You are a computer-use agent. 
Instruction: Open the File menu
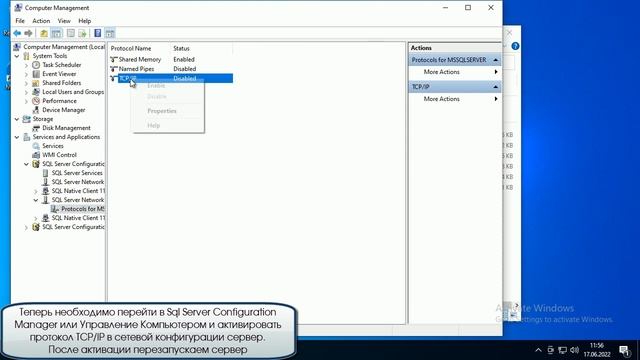point(20,21)
